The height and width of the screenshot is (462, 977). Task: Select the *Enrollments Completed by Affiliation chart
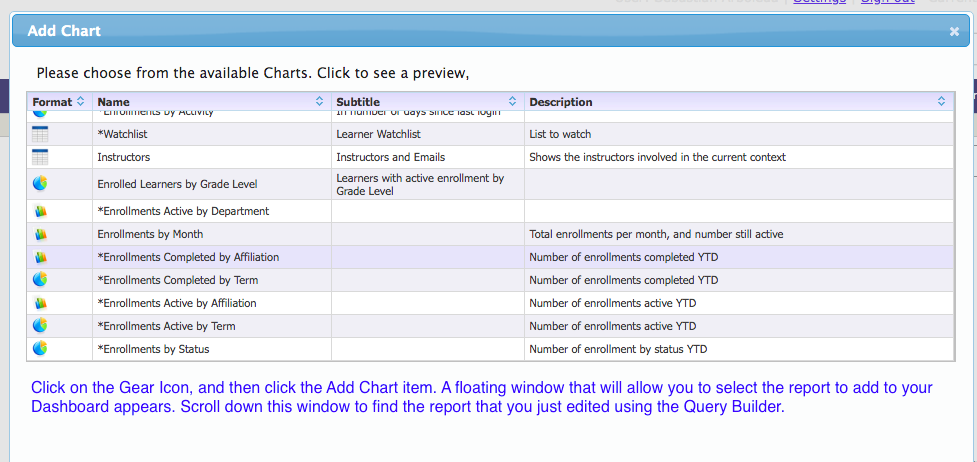188,257
